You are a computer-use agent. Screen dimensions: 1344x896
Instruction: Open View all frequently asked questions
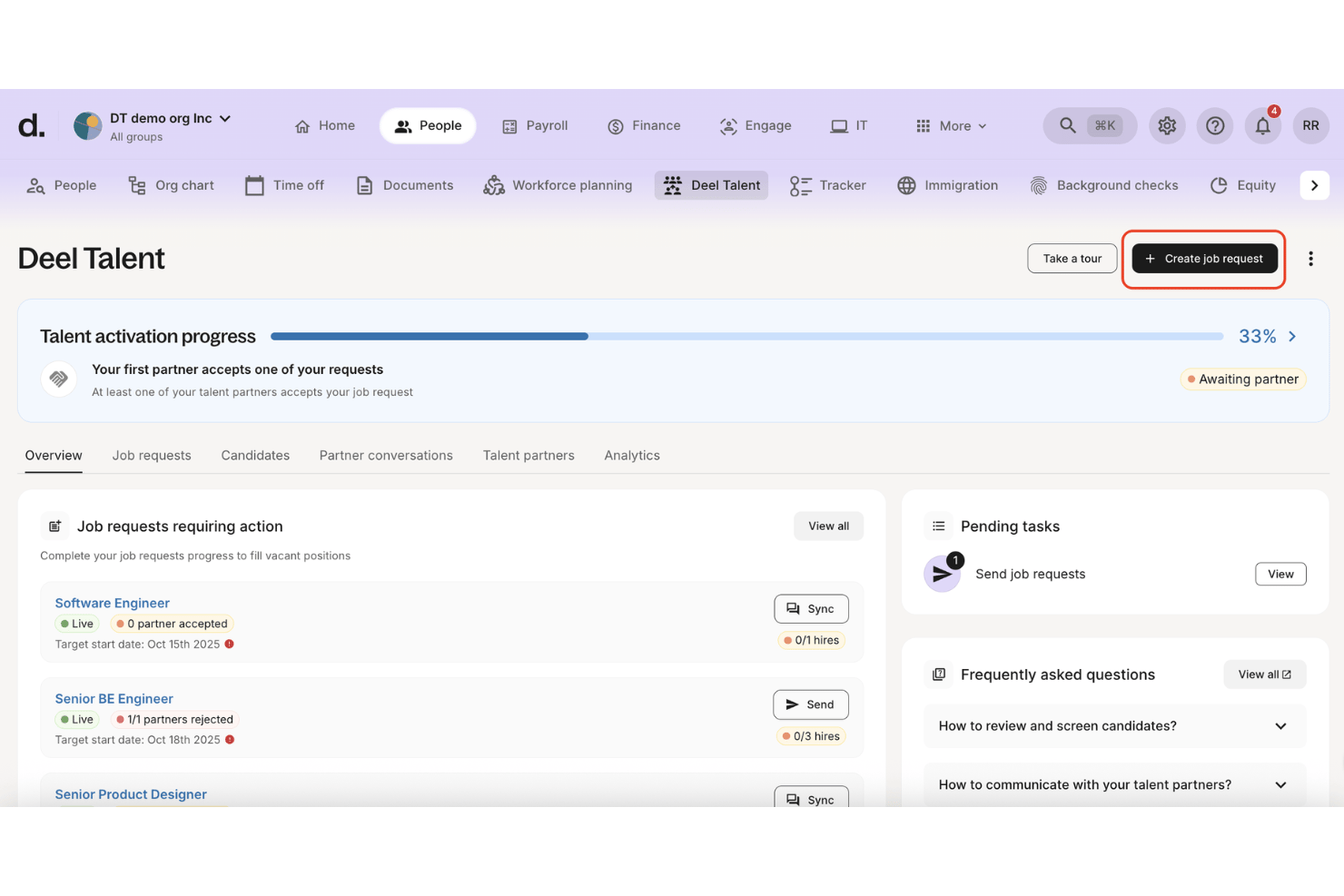click(x=1264, y=674)
